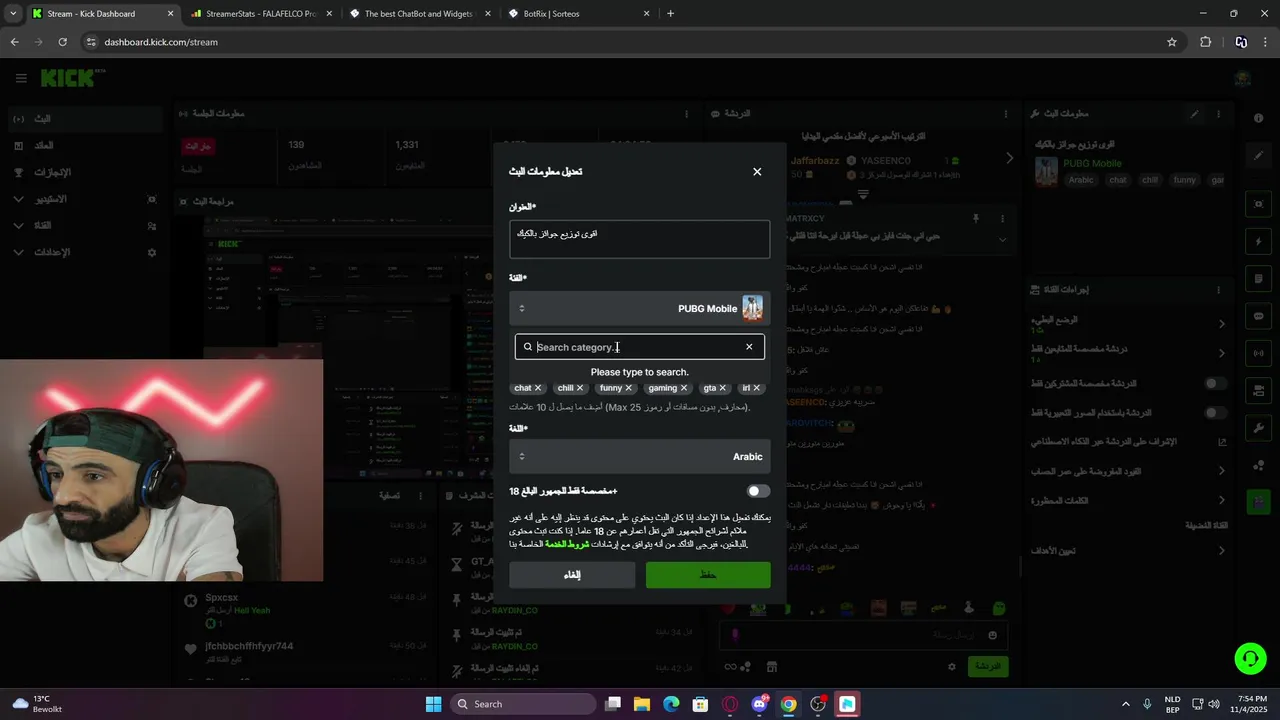Expand the banned words chevron
1280x720 pixels.
tap(1222, 500)
